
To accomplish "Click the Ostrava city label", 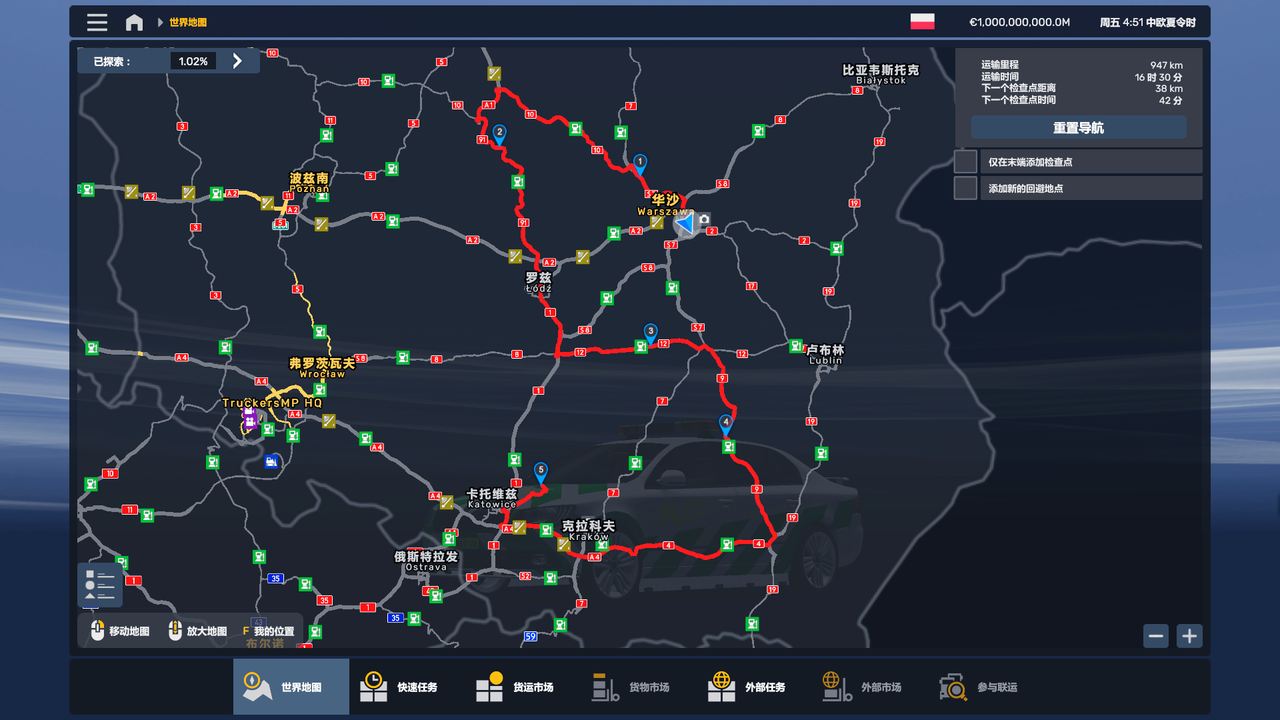I will tap(426, 561).
